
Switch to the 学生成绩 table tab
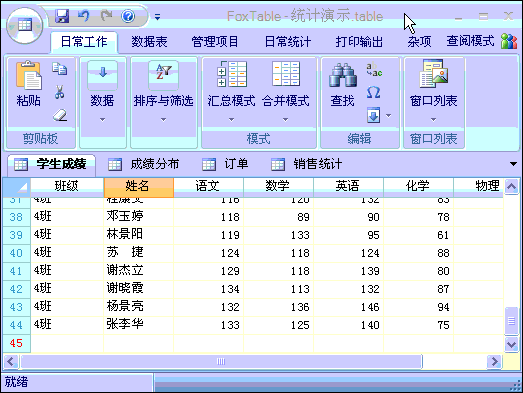tap(52, 164)
